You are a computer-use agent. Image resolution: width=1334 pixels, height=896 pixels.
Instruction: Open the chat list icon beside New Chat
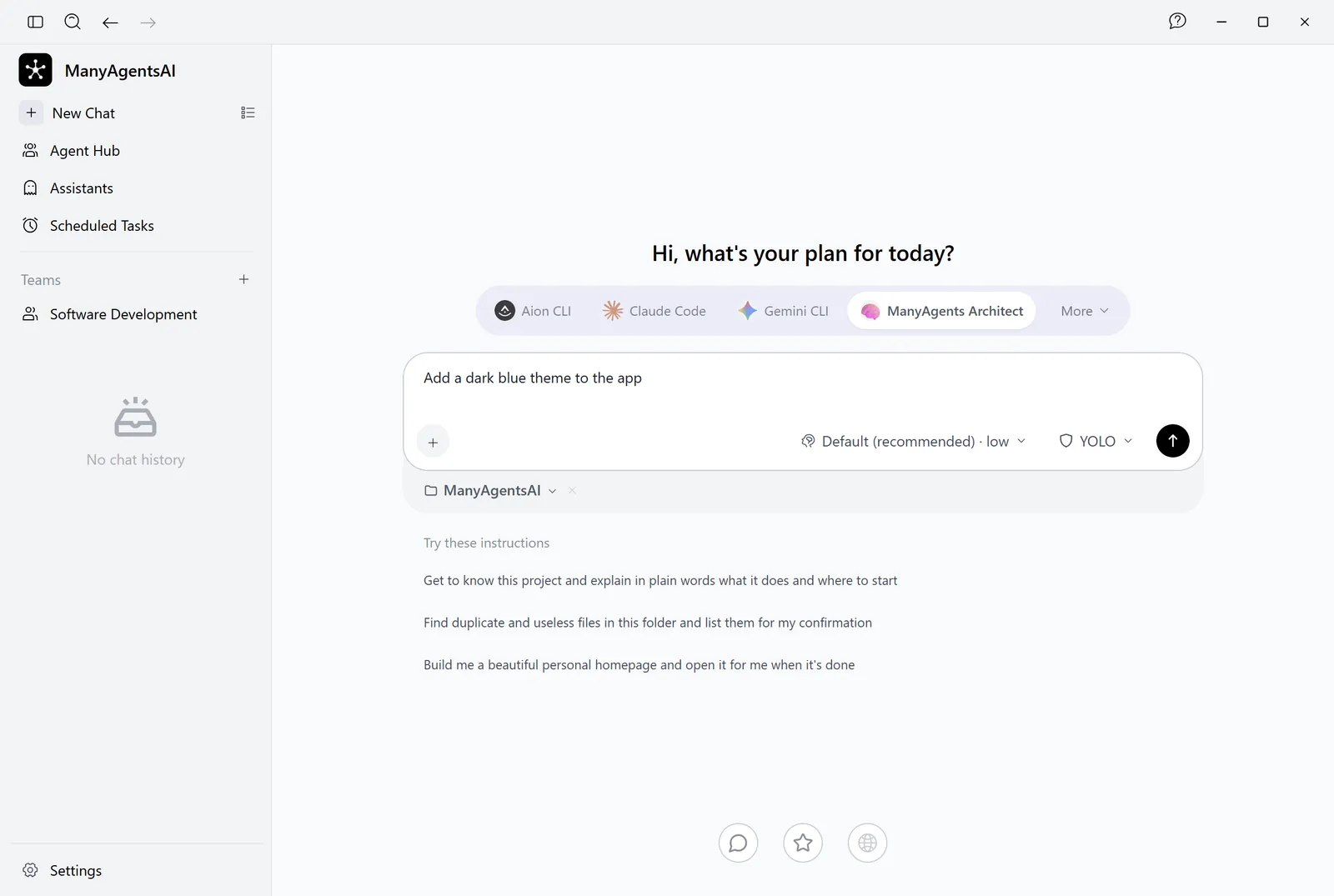pyautogui.click(x=248, y=113)
